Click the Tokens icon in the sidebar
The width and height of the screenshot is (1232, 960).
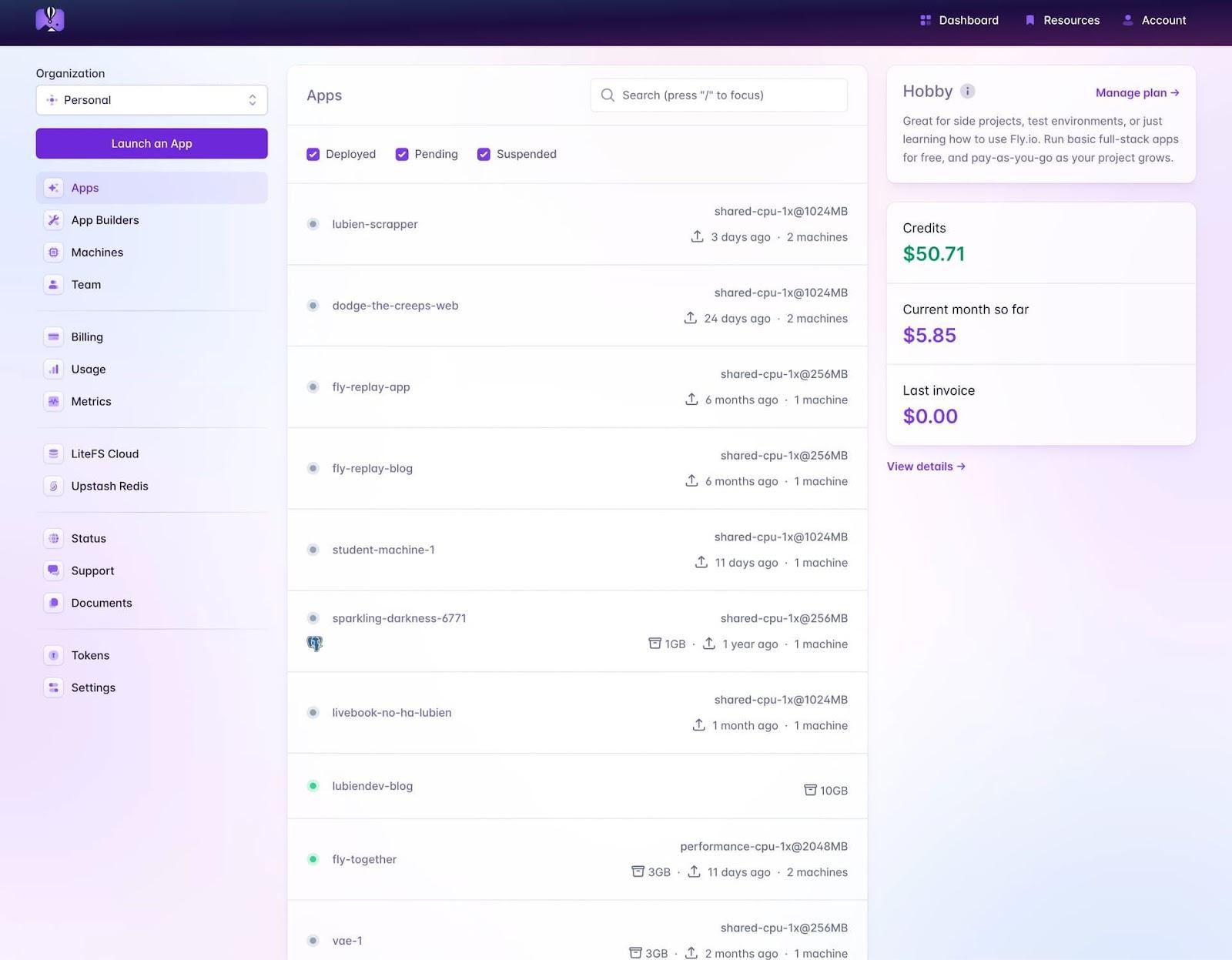53,655
